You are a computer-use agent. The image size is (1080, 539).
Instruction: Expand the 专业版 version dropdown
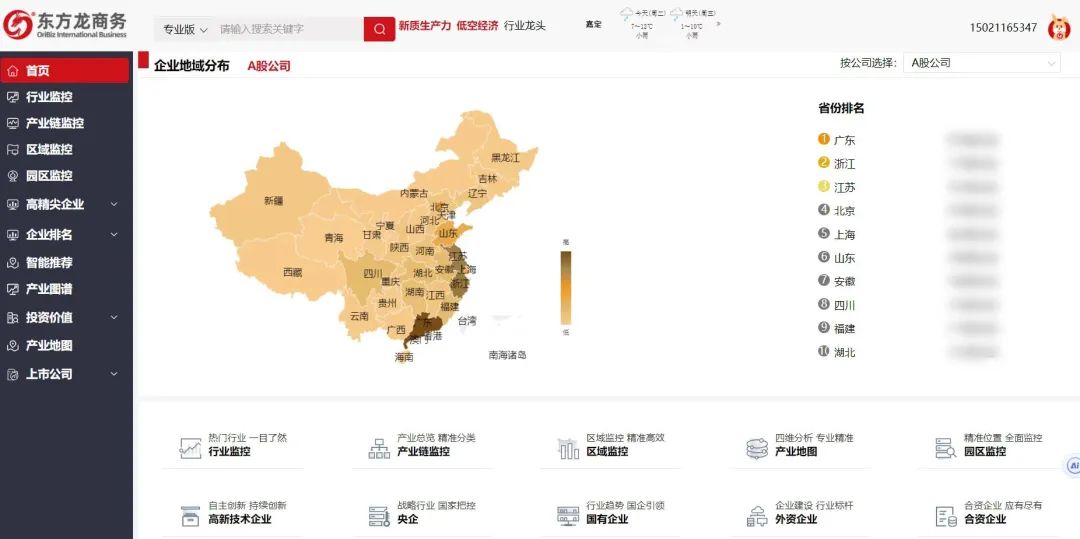185,29
